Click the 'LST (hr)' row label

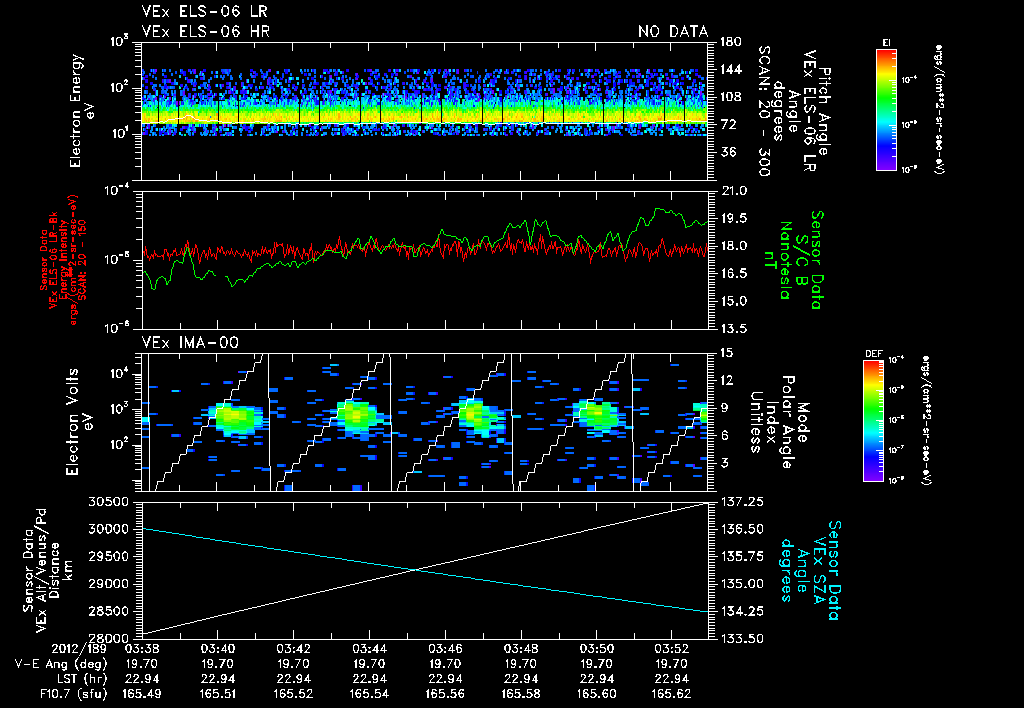pos(82,679)
